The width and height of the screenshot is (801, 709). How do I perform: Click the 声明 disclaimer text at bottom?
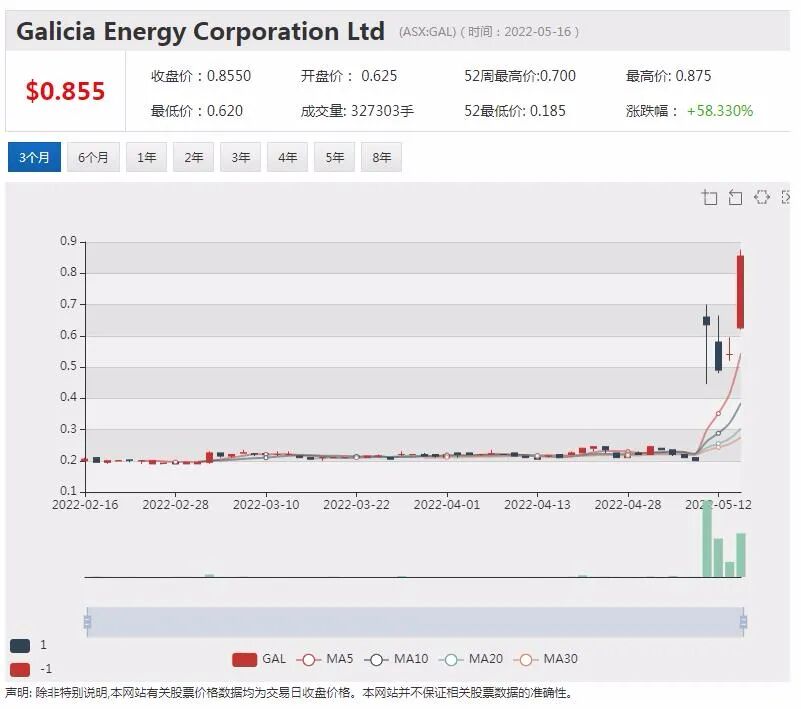[x=289, y=693]
